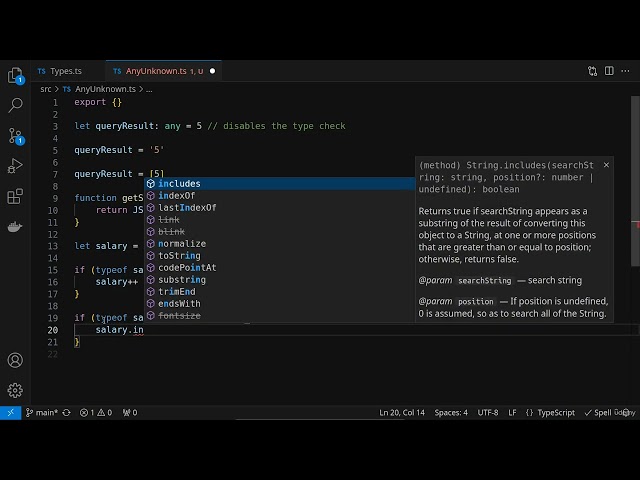The image size is (640, 480).
Task: Click the ports forwarded indicator showing 0
Action: (130, 413)
